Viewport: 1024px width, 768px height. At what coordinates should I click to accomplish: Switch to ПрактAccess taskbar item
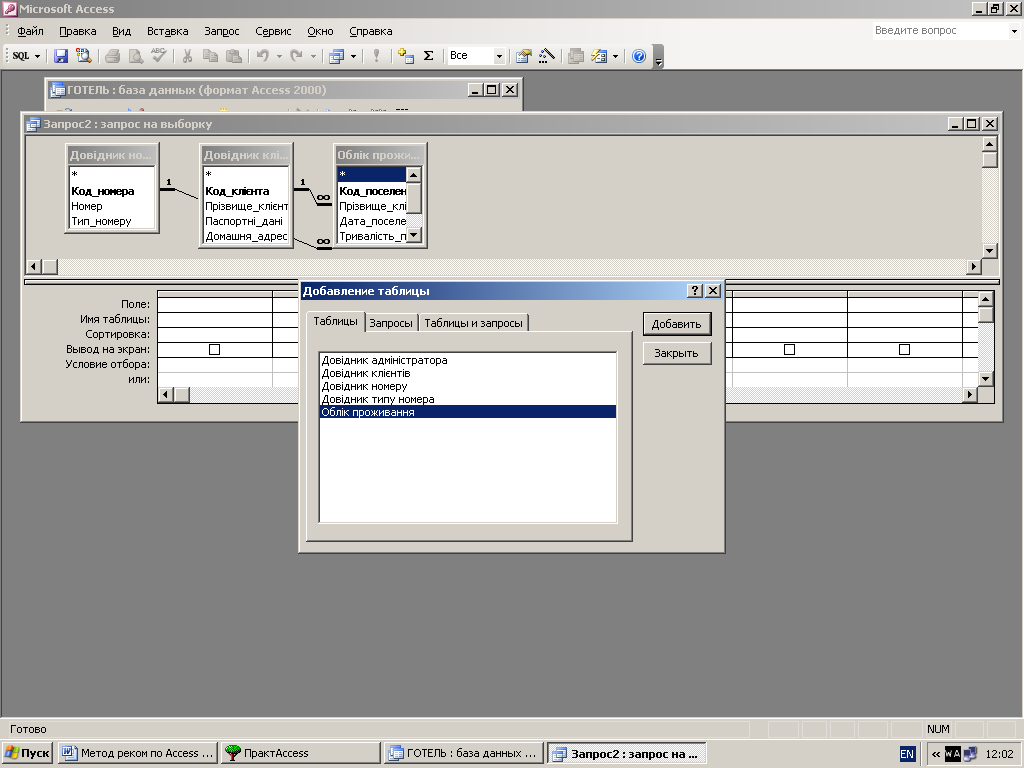(300, 753)
